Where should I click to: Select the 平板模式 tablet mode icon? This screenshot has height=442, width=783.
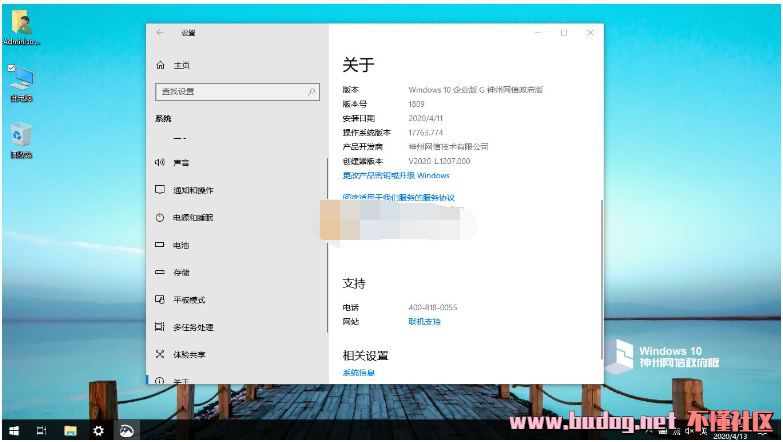[x=160, y=299]
